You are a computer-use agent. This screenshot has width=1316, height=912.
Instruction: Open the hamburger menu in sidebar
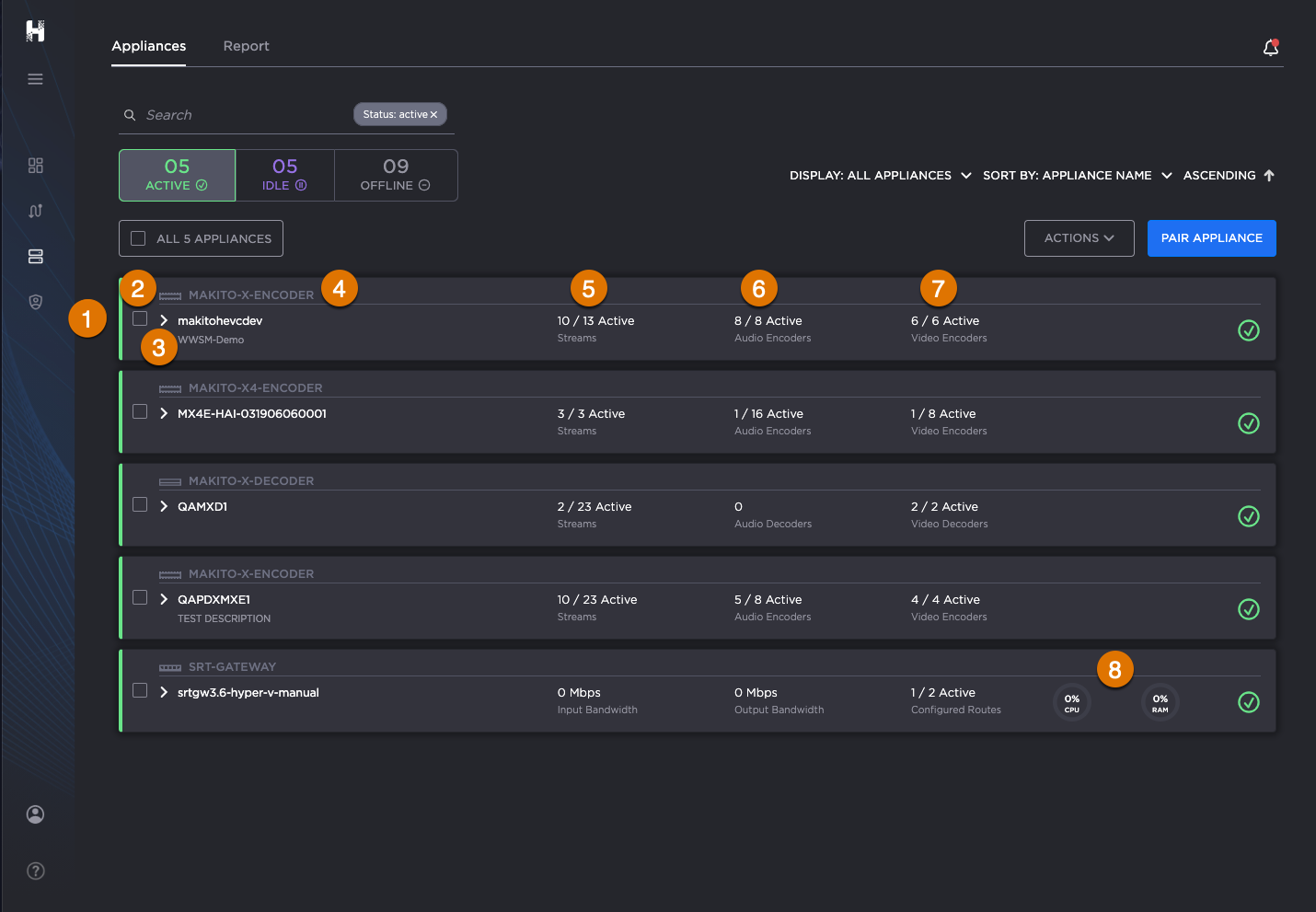pyautogui.click(x=36, y=79)
